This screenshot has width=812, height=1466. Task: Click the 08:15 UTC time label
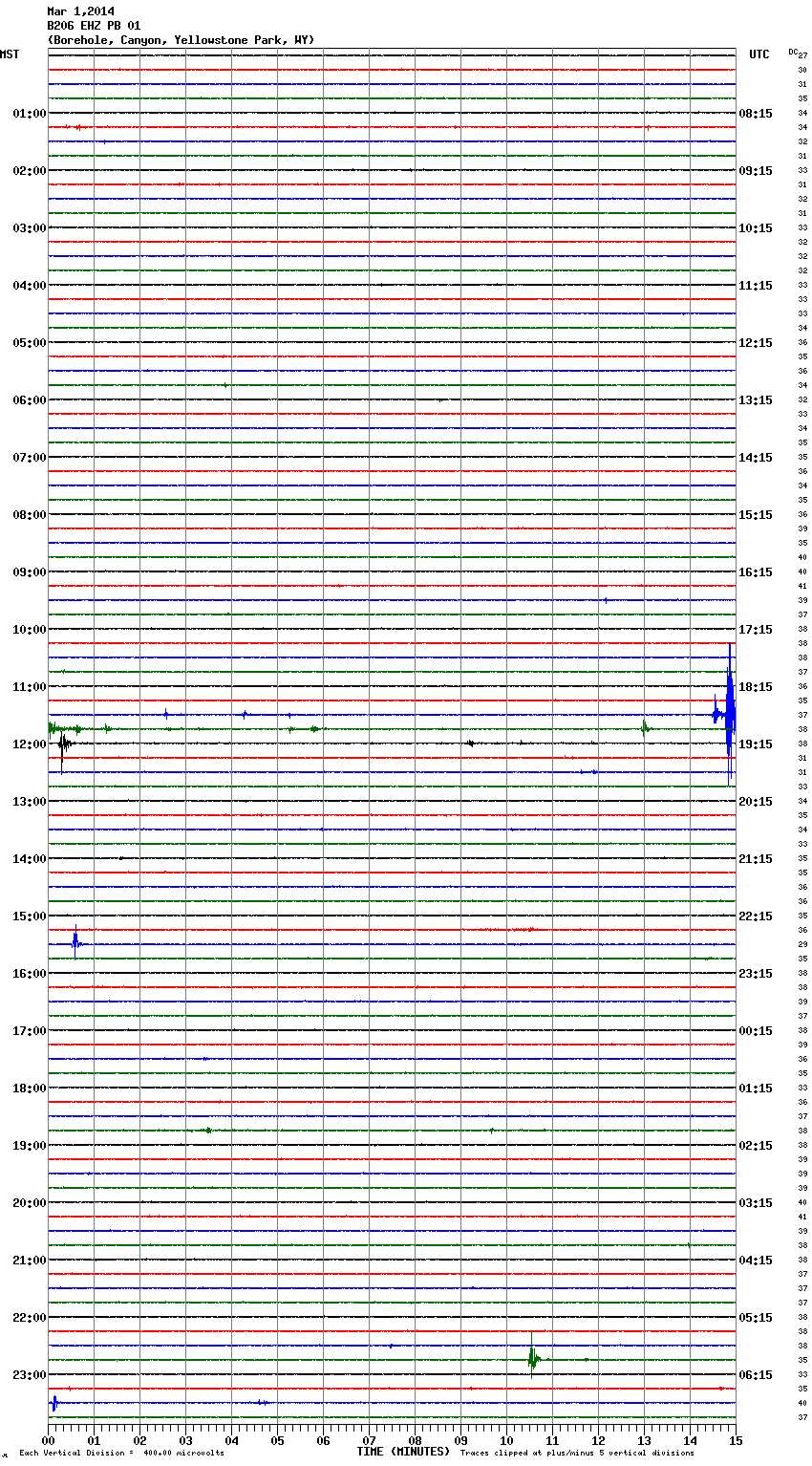[756, 114]
